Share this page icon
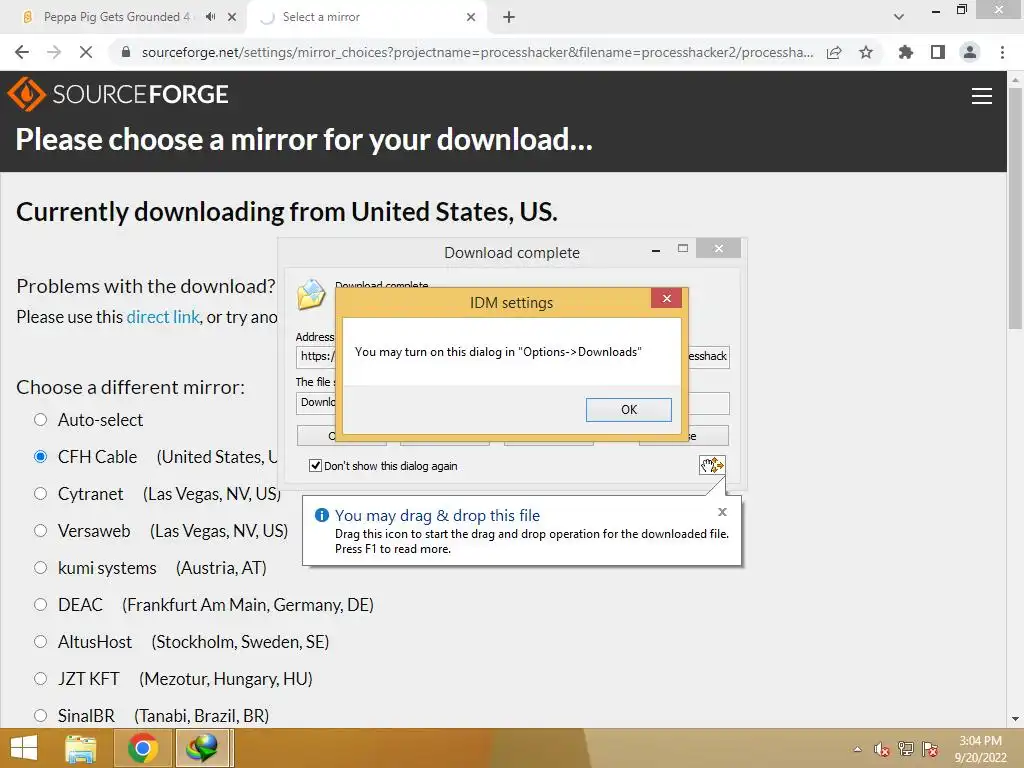1024x768 pixels. coord(834,52)
